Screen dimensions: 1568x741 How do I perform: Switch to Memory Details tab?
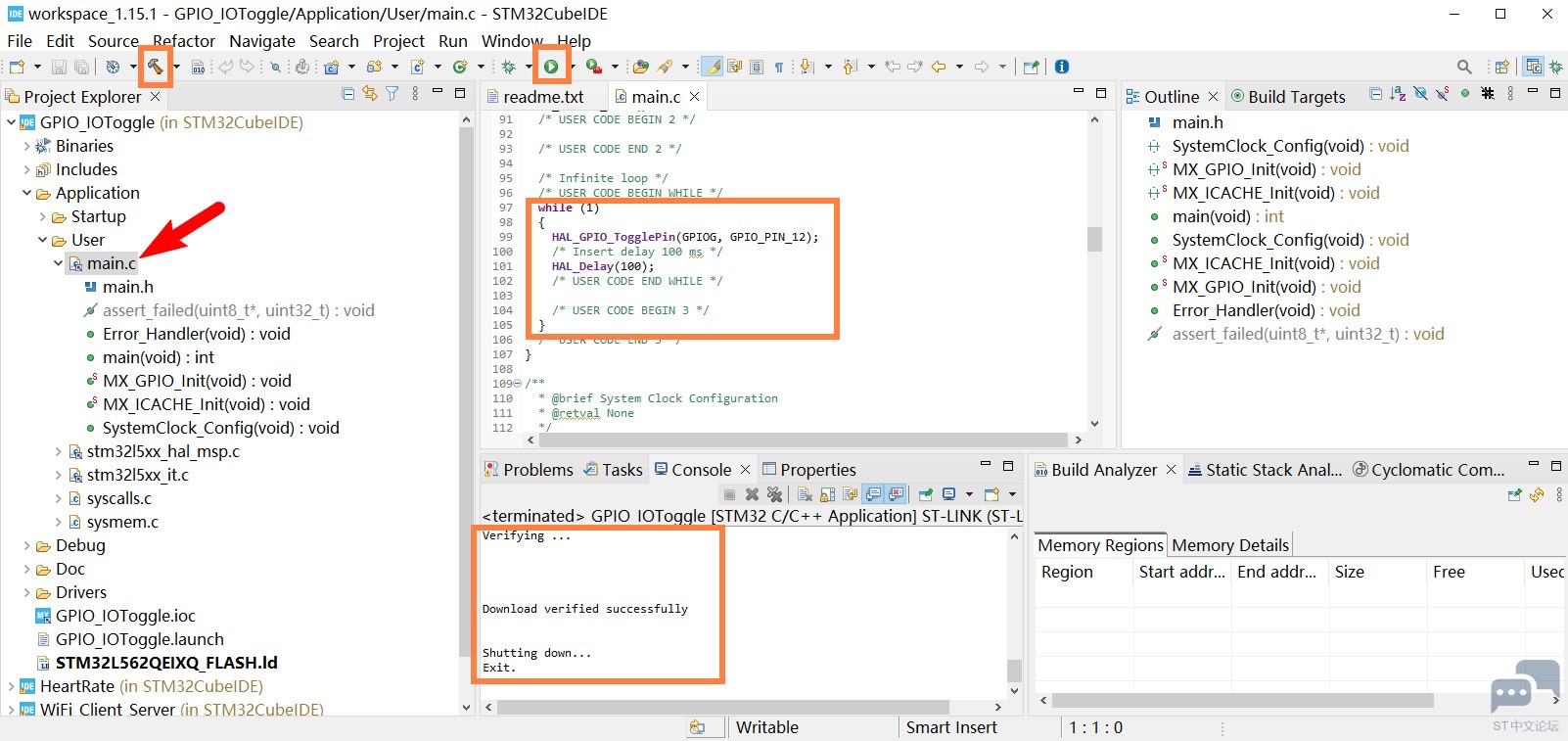(x=1230, y=545)
